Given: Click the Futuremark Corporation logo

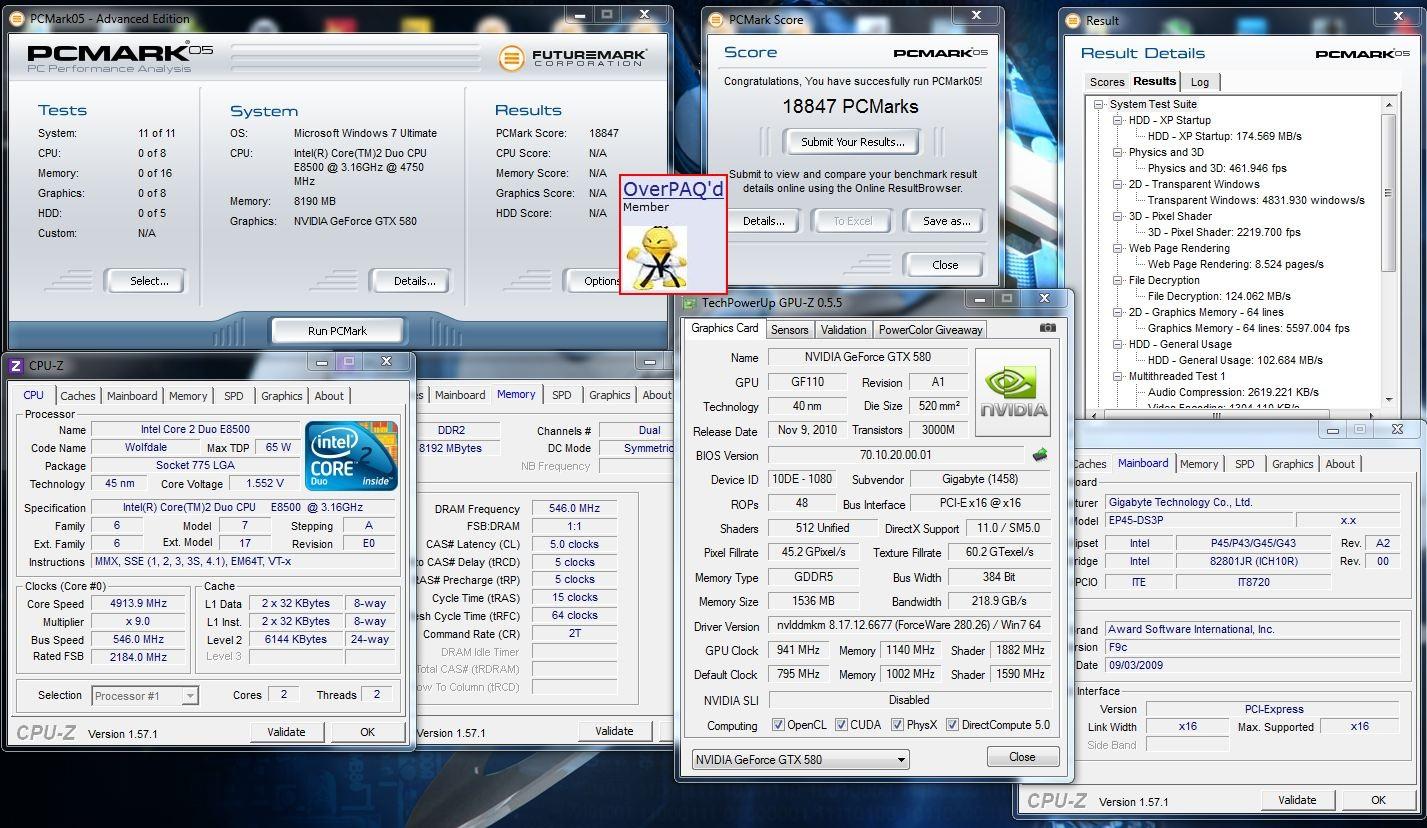Looking at the screenshot, I should point(573,57).
